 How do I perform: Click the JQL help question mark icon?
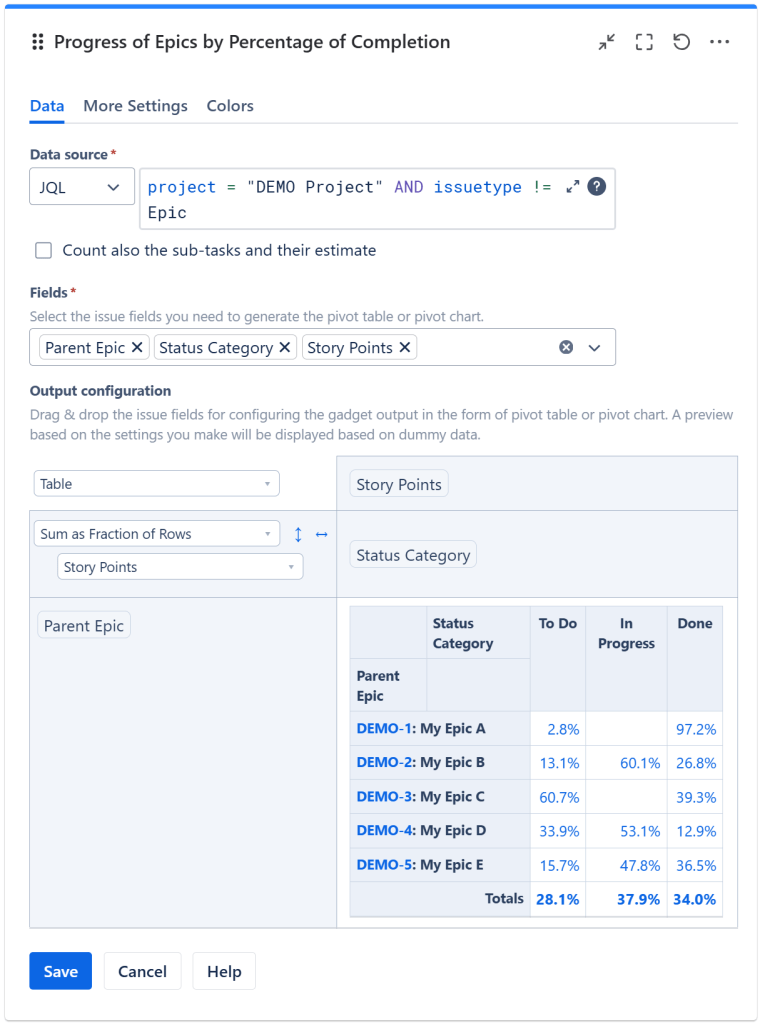[x=597, y=187]
